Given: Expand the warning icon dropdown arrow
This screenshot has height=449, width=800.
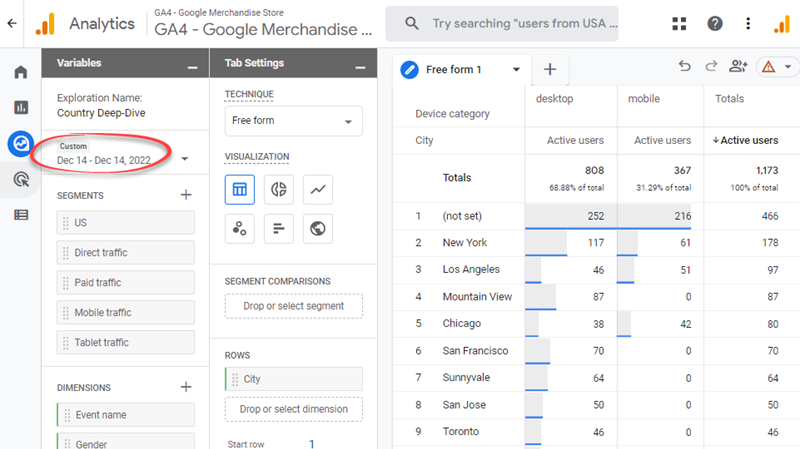Looking at the screenshot, I should point(788,67).
